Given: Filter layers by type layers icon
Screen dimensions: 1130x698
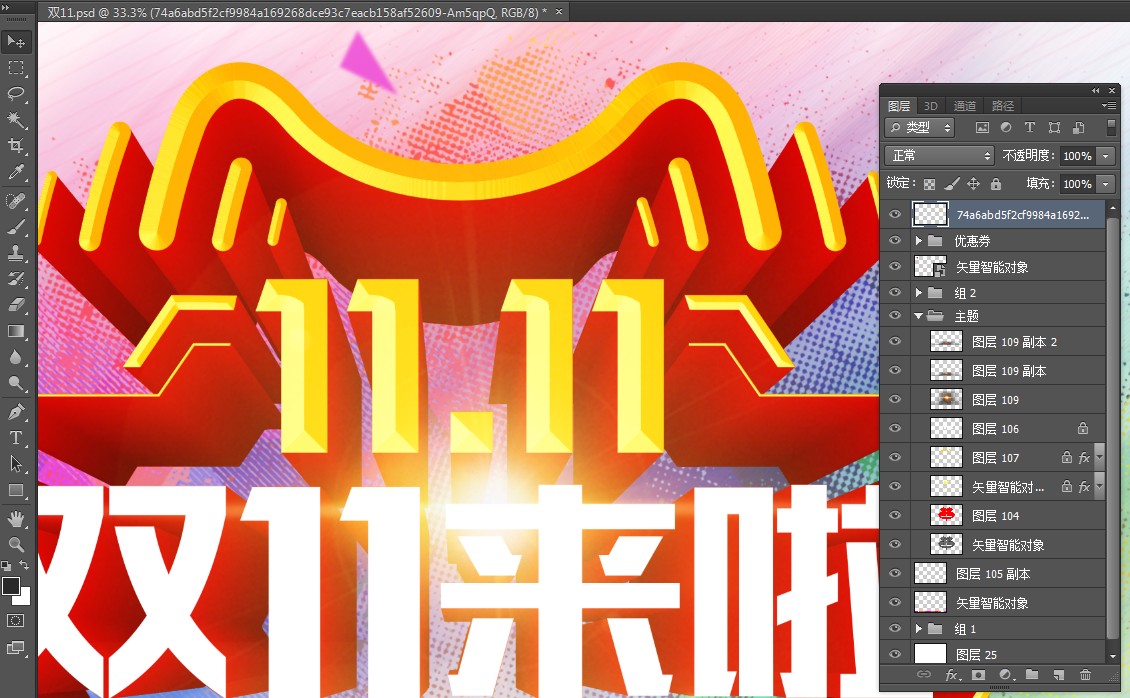Looking at the screenshot, I should tap(1030, 127).
